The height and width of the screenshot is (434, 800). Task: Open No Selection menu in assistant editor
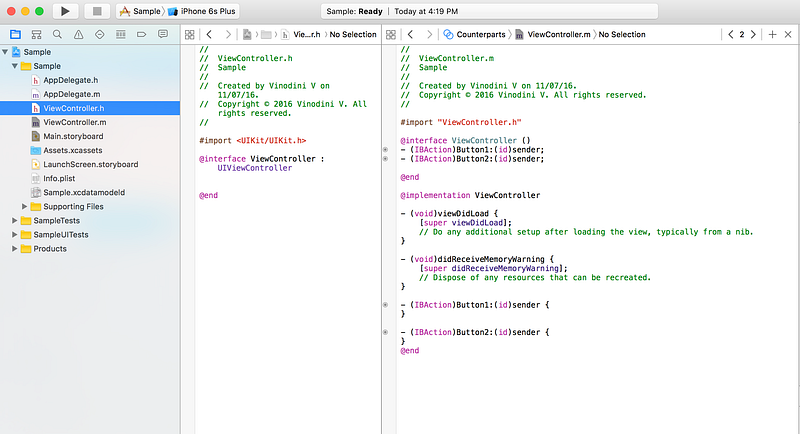[622, 35]
